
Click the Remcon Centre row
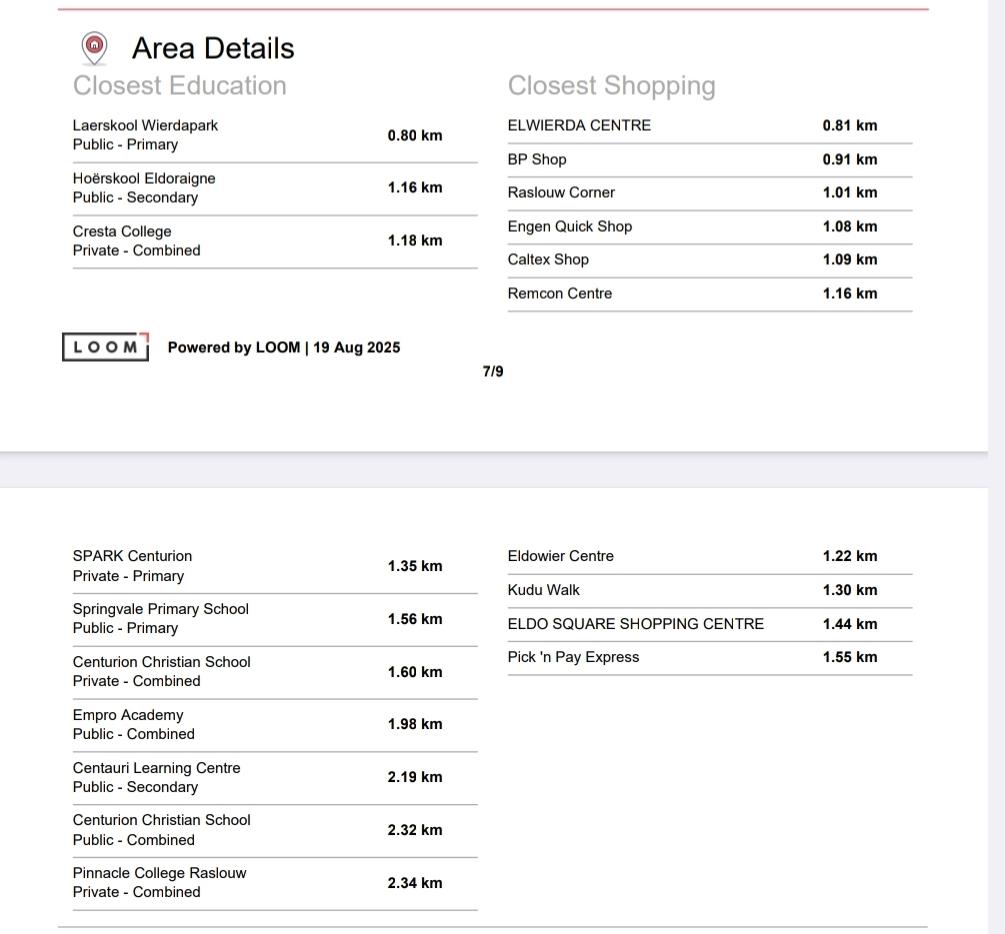(x=710, y=294)
